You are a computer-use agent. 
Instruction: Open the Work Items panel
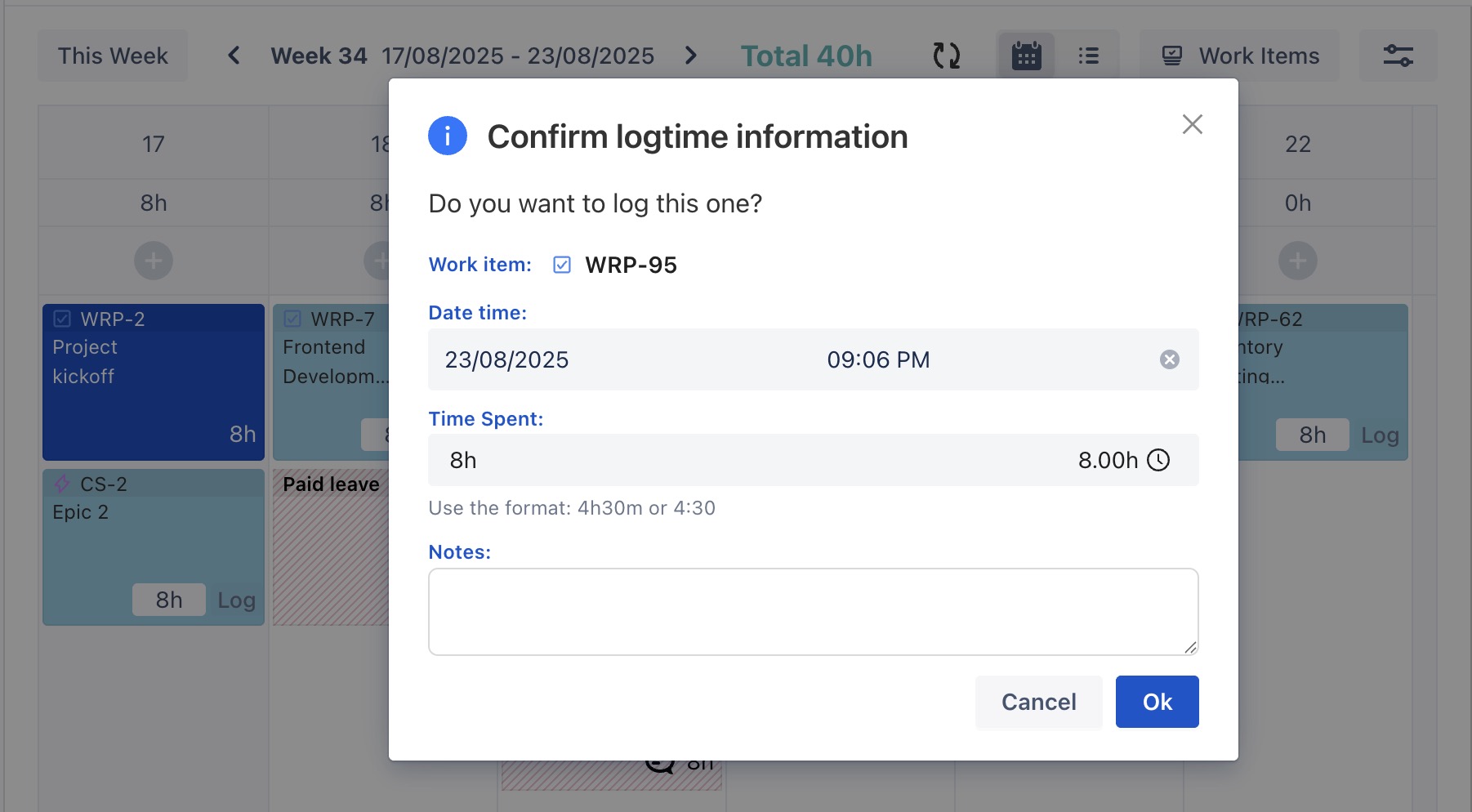point(1239,56)
